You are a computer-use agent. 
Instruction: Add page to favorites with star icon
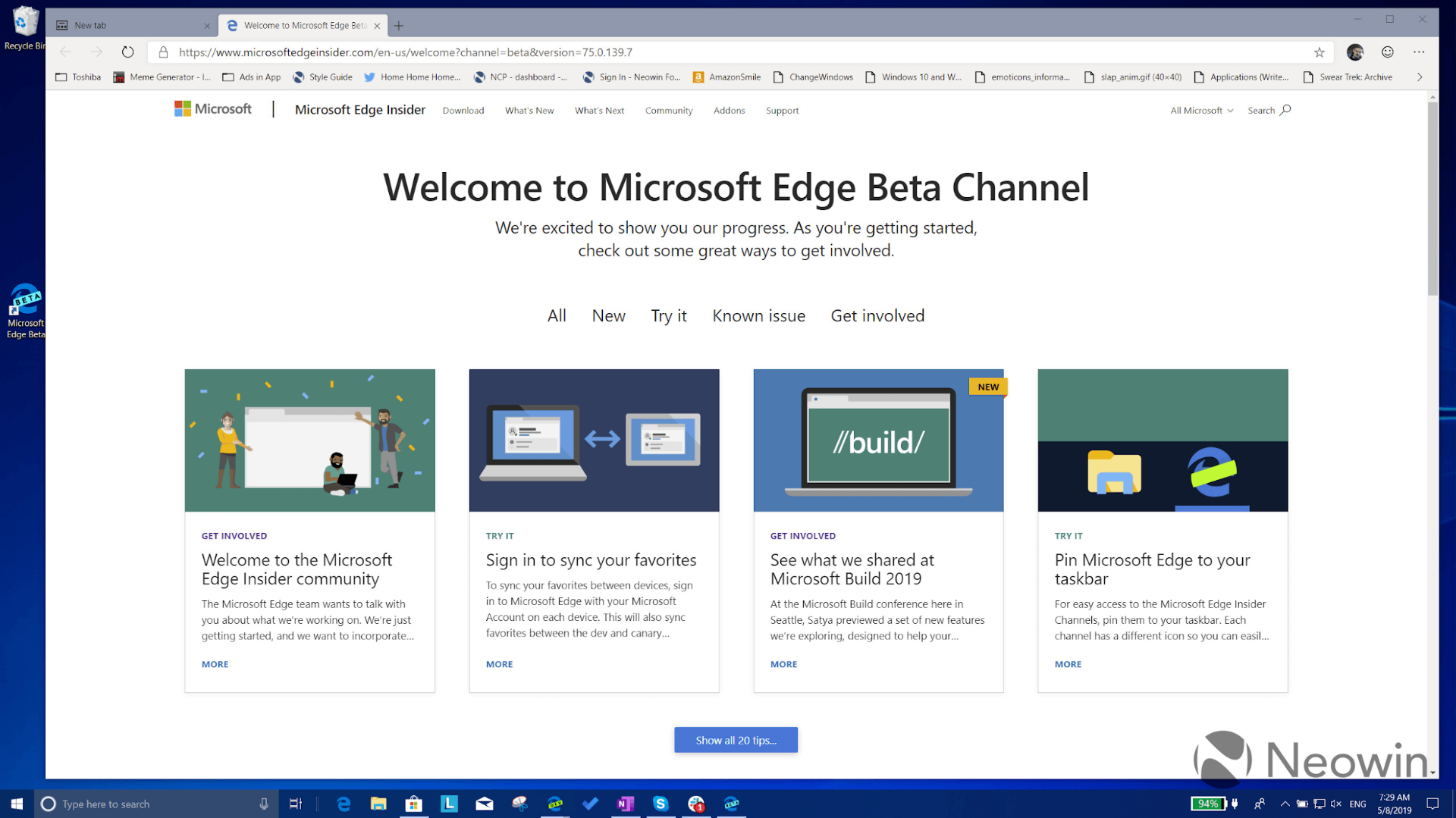1319,52
